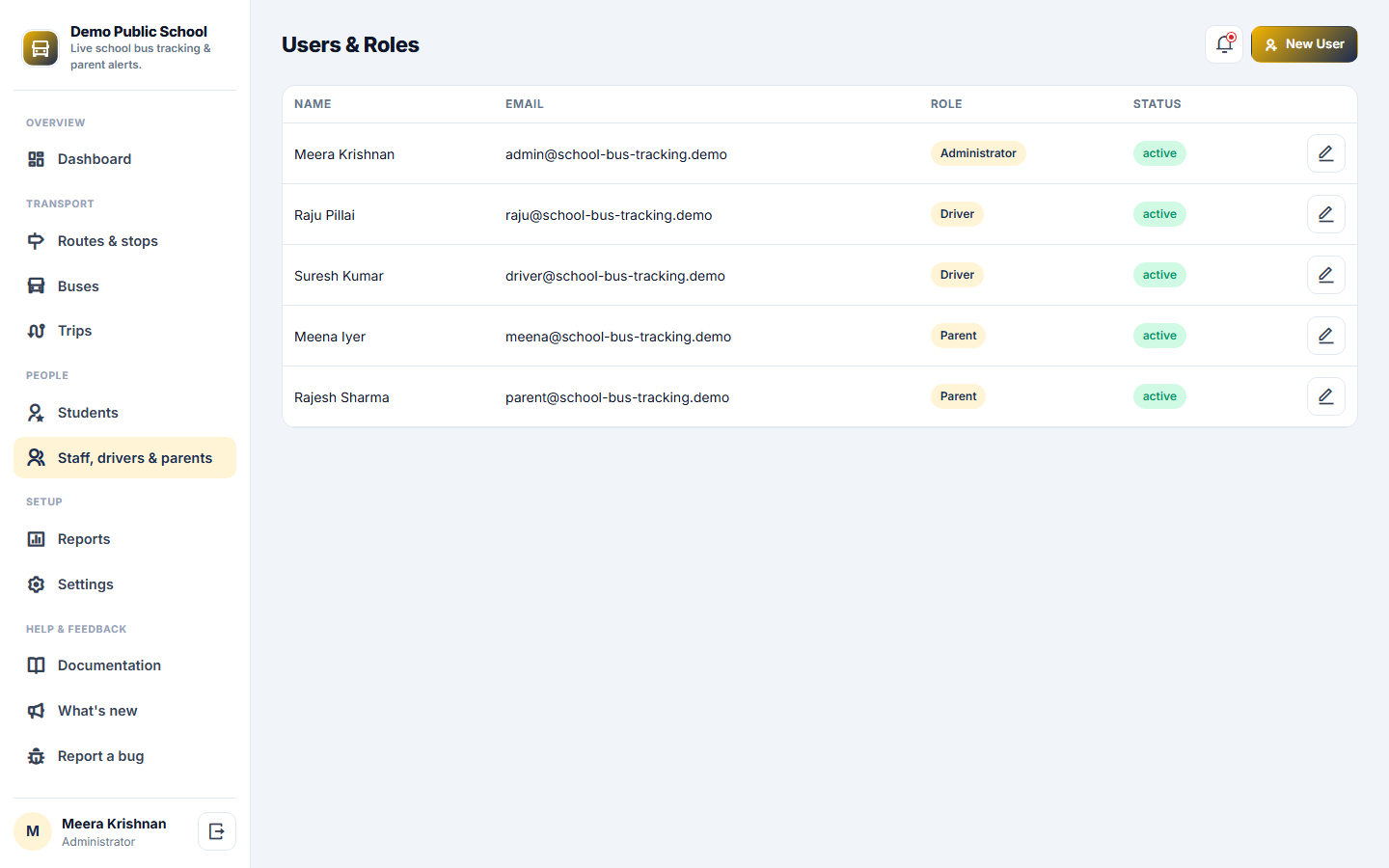
Task: Click the STATUS column header
Action: coord(1157,104)
